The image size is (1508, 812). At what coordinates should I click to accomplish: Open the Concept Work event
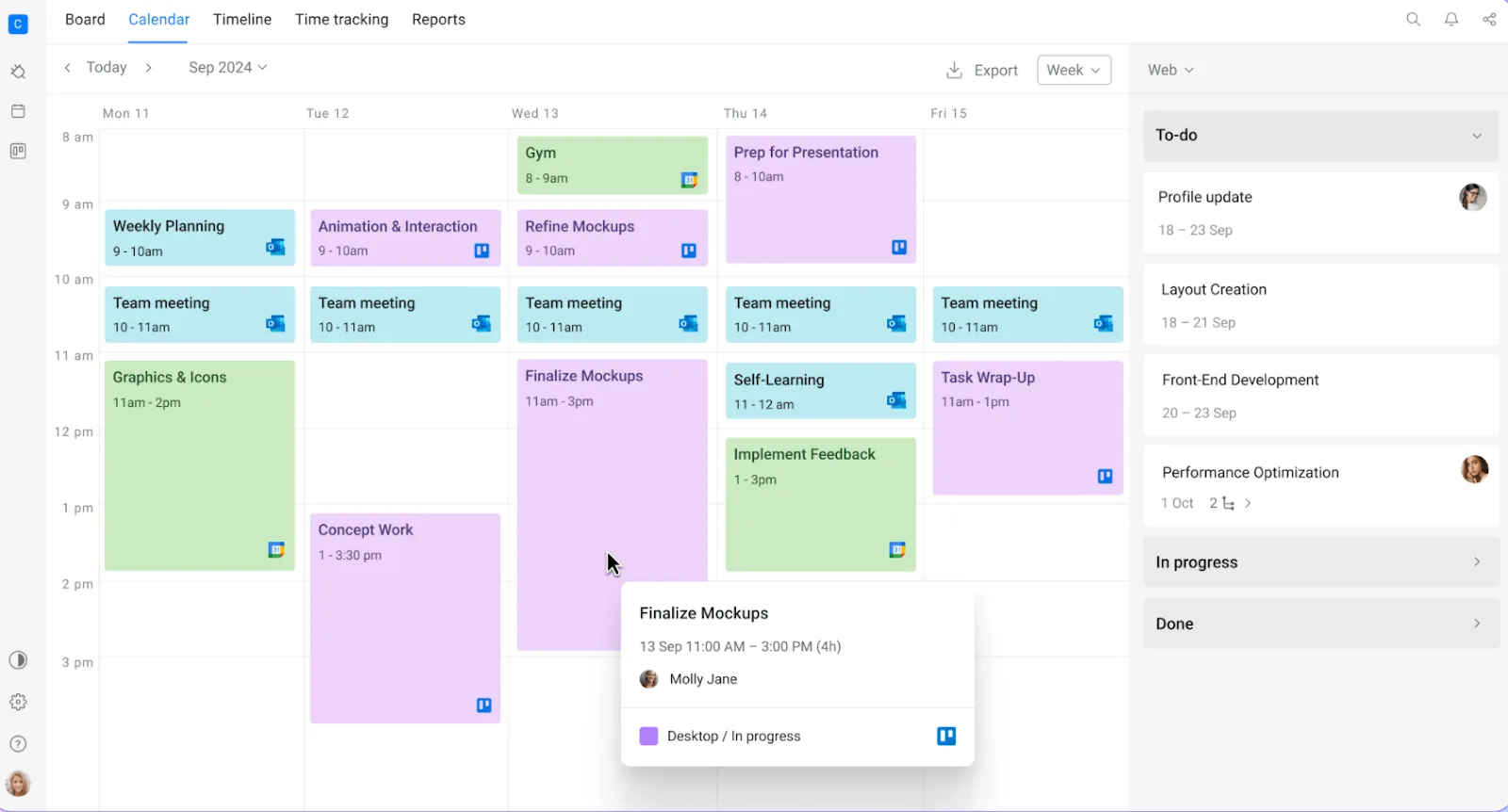405,618
